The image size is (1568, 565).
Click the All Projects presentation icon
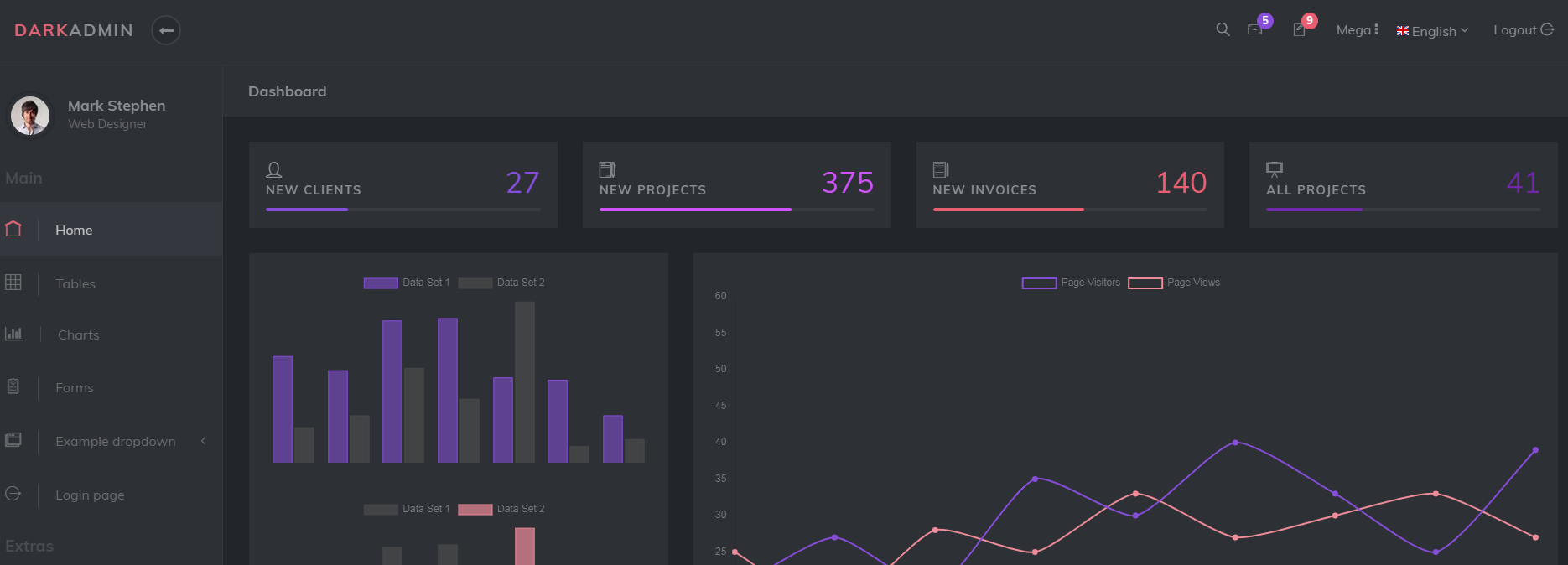1275,169
